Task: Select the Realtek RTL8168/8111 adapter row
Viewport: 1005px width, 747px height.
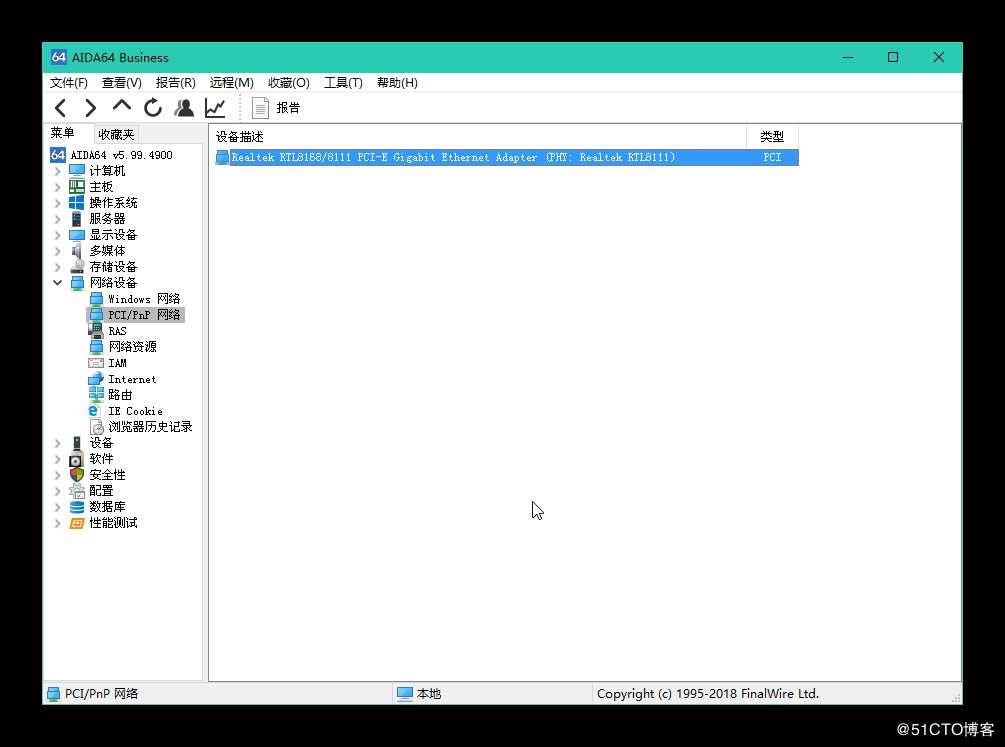Action: point(507,157)
